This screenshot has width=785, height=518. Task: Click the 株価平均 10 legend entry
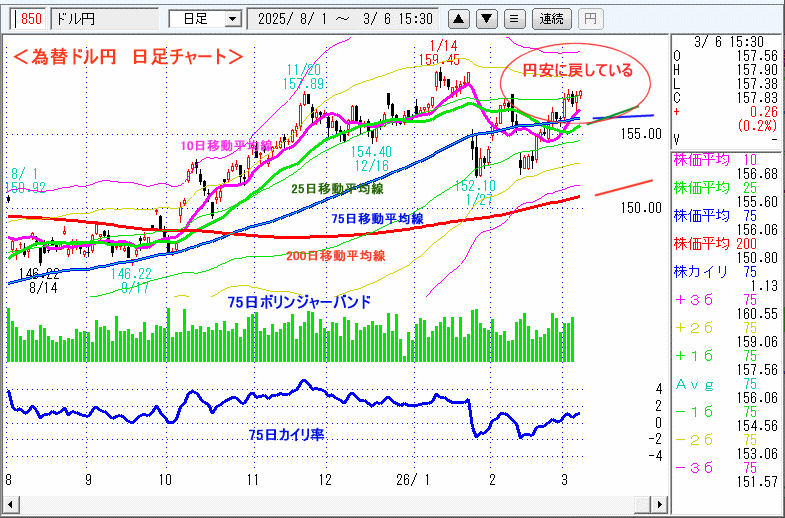(x=716, y=160)
